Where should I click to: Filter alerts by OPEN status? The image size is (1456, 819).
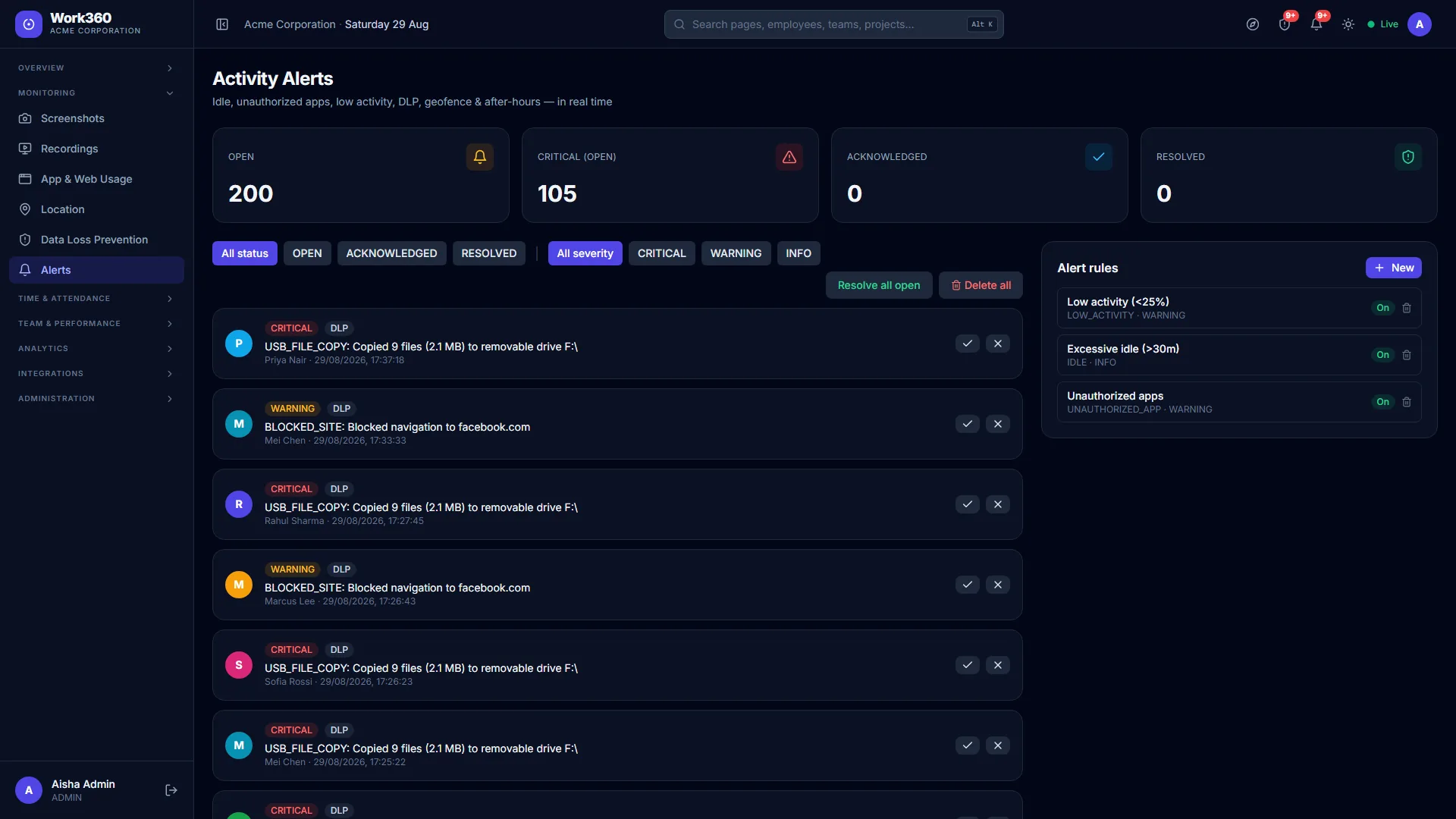pyautogui.click(x=307, y=253)
